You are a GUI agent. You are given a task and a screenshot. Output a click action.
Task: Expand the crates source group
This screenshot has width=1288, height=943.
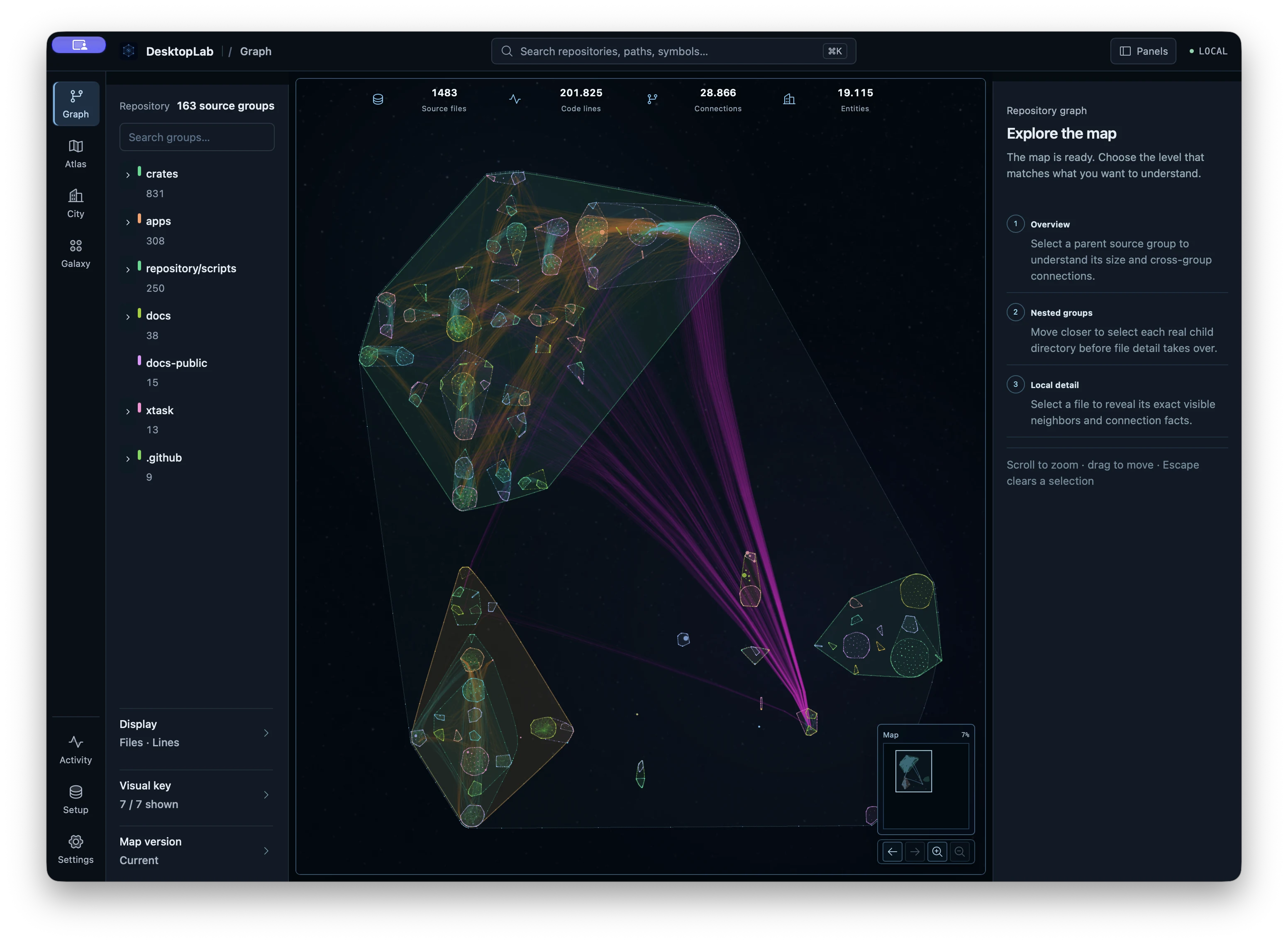(128, 175)
